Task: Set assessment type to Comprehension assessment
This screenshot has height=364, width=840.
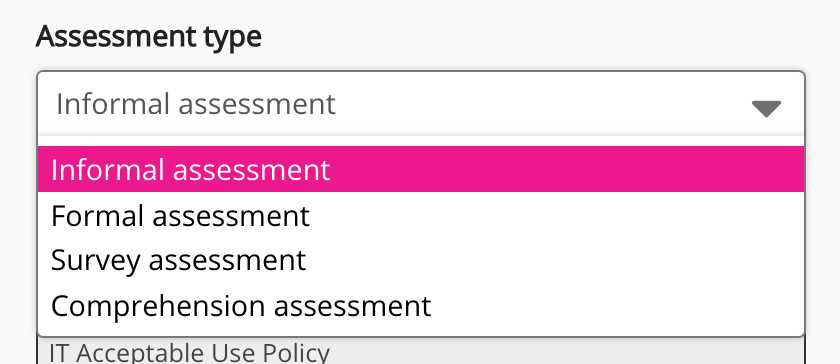Action: point(421,306)
